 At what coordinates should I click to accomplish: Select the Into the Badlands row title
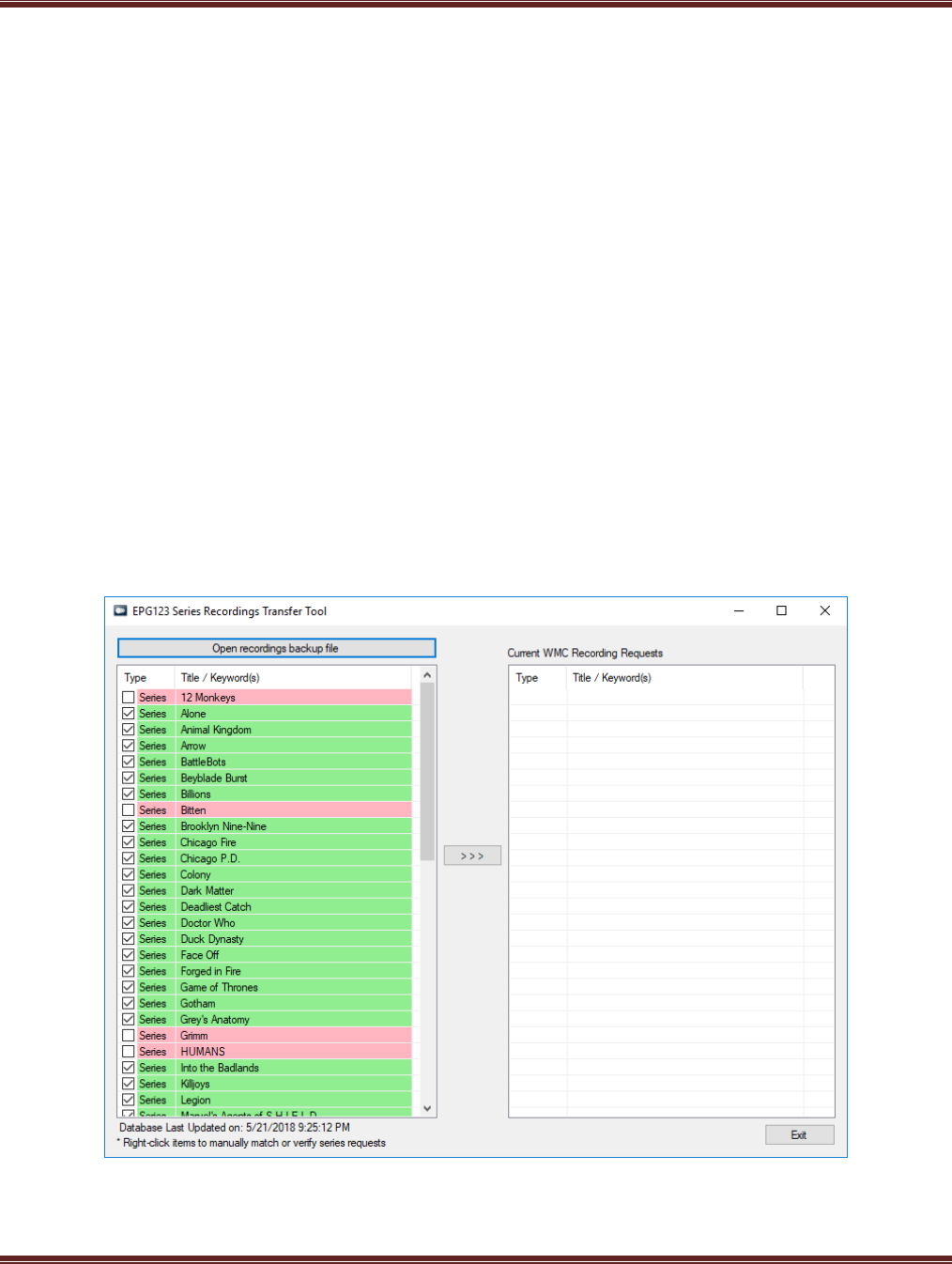tap(220, 1068)
